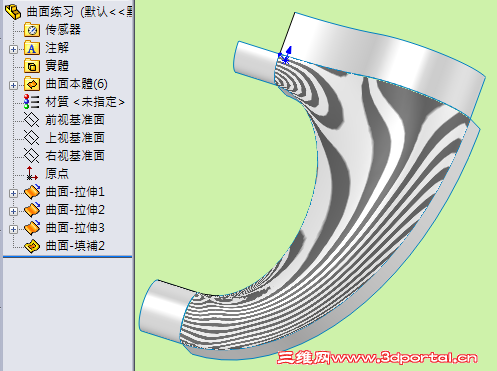Select the 曲面-填補2 label
The image size is (497, 371).
tap(75, 246)
